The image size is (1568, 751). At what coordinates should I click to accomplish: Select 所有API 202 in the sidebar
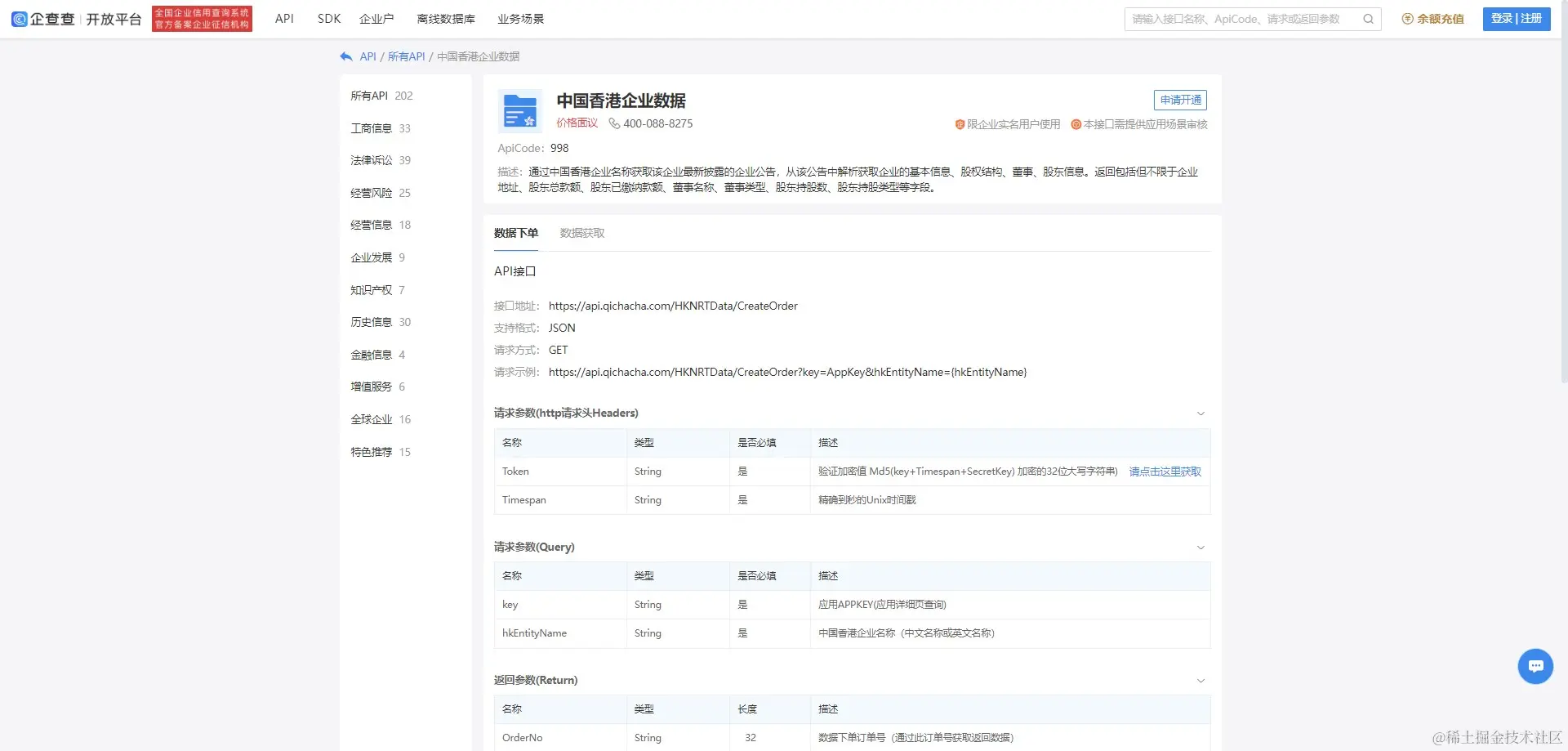point(382,96)
